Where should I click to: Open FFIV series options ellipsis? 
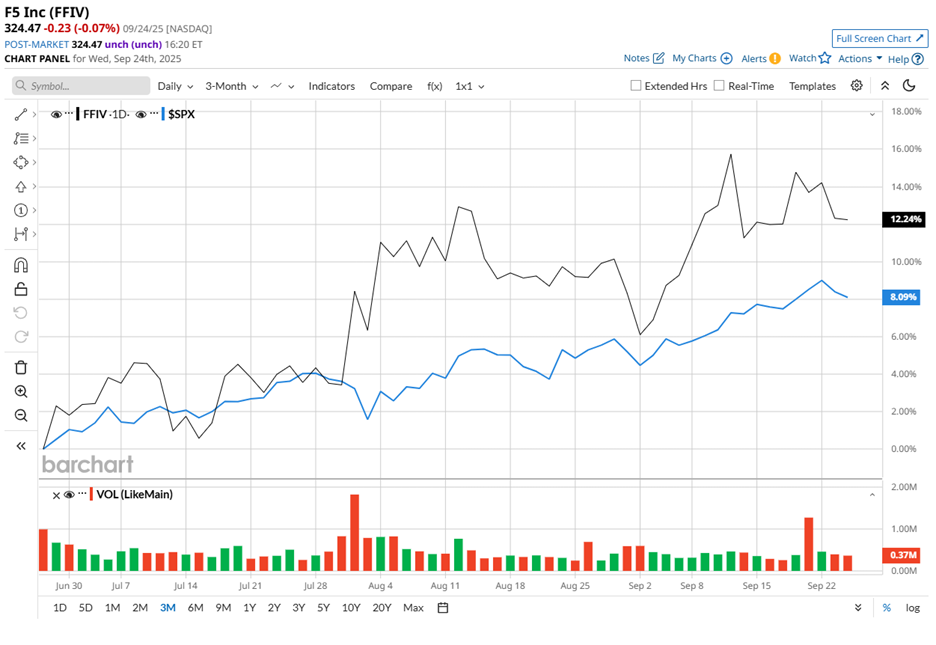coord(69,113)
